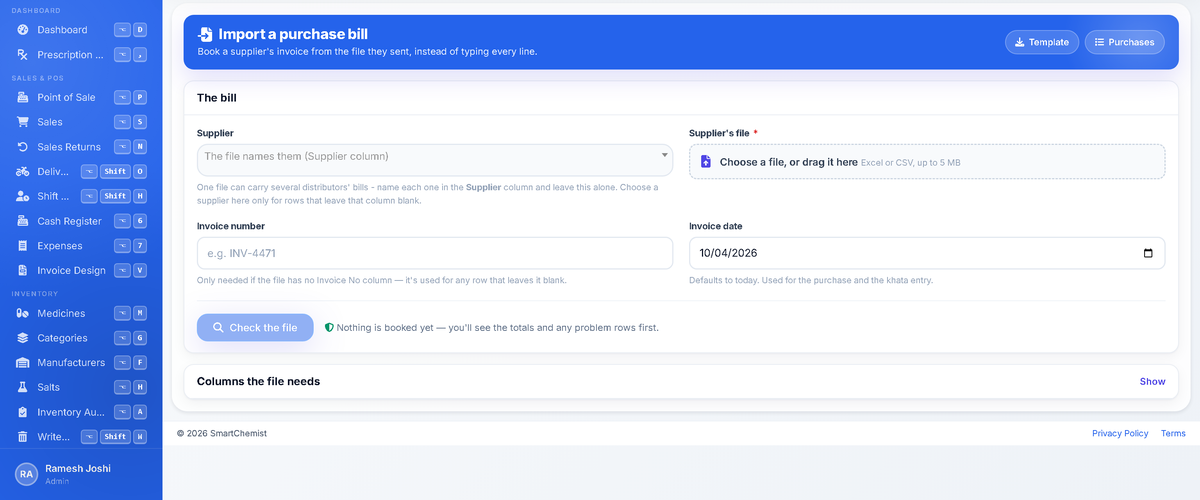The height and width of the screenshot is (500, 1200).
Task: Open the calendar picker on Invoice date
Action: 1148,253
